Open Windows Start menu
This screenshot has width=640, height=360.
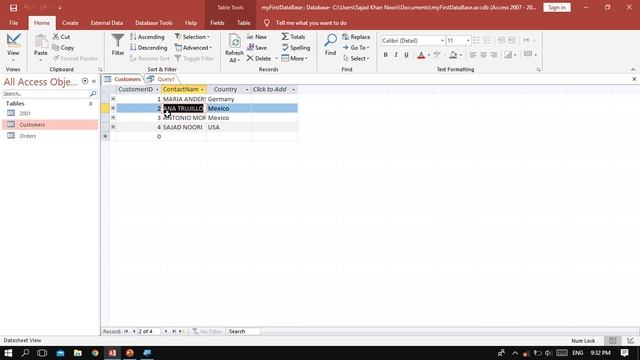point(8,353)
